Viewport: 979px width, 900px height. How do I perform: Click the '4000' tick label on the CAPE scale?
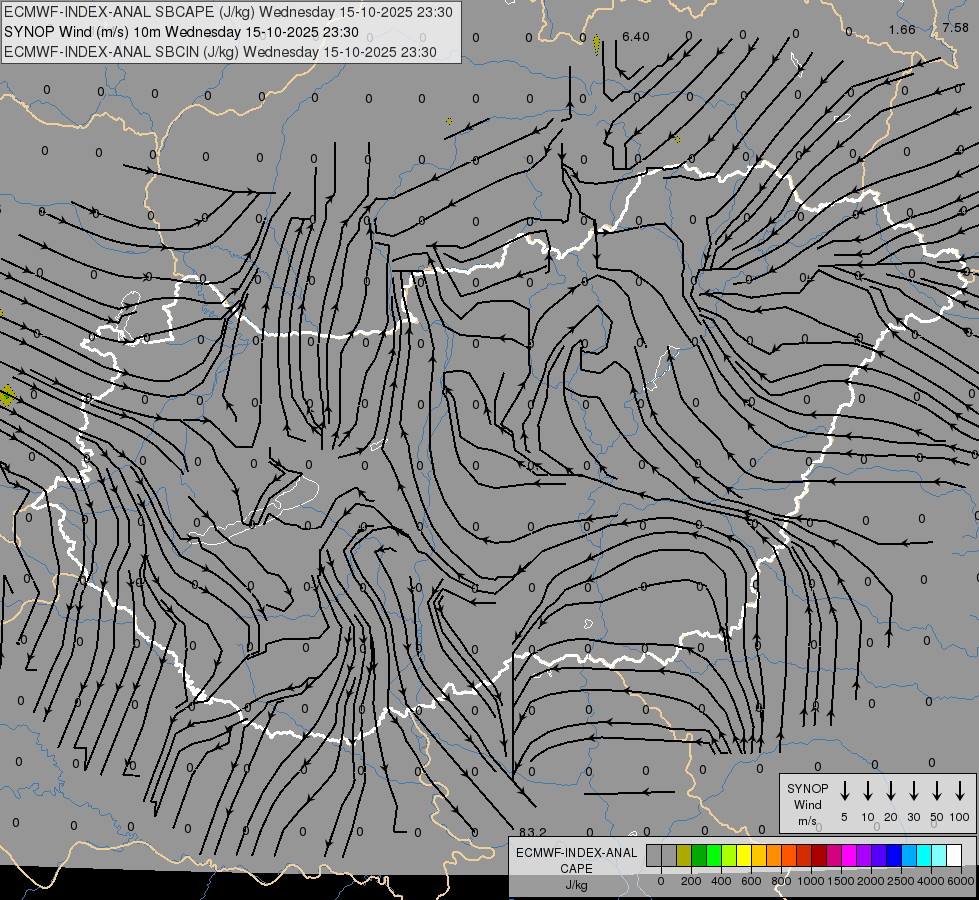pos(931,881)
